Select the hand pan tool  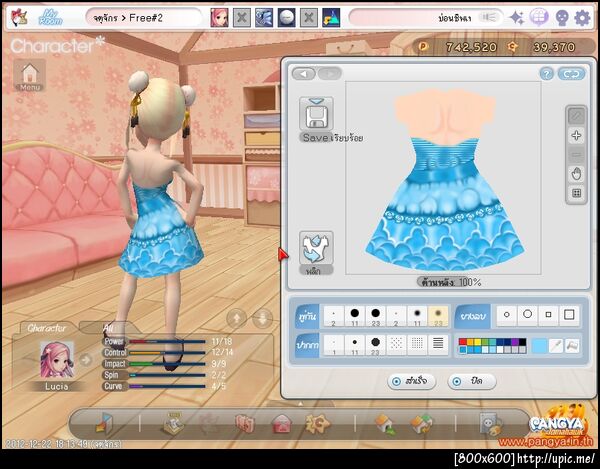576,174
